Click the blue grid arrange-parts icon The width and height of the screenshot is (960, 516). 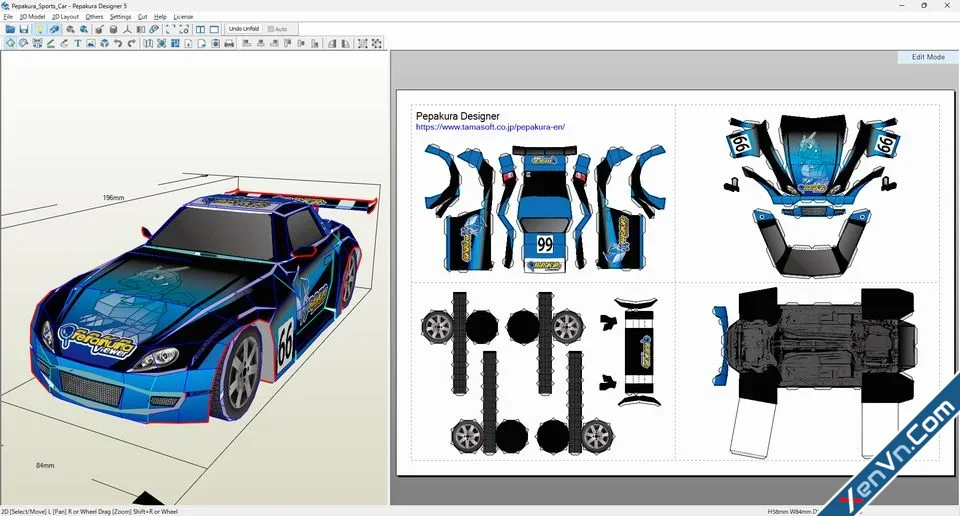click(175, 43)
